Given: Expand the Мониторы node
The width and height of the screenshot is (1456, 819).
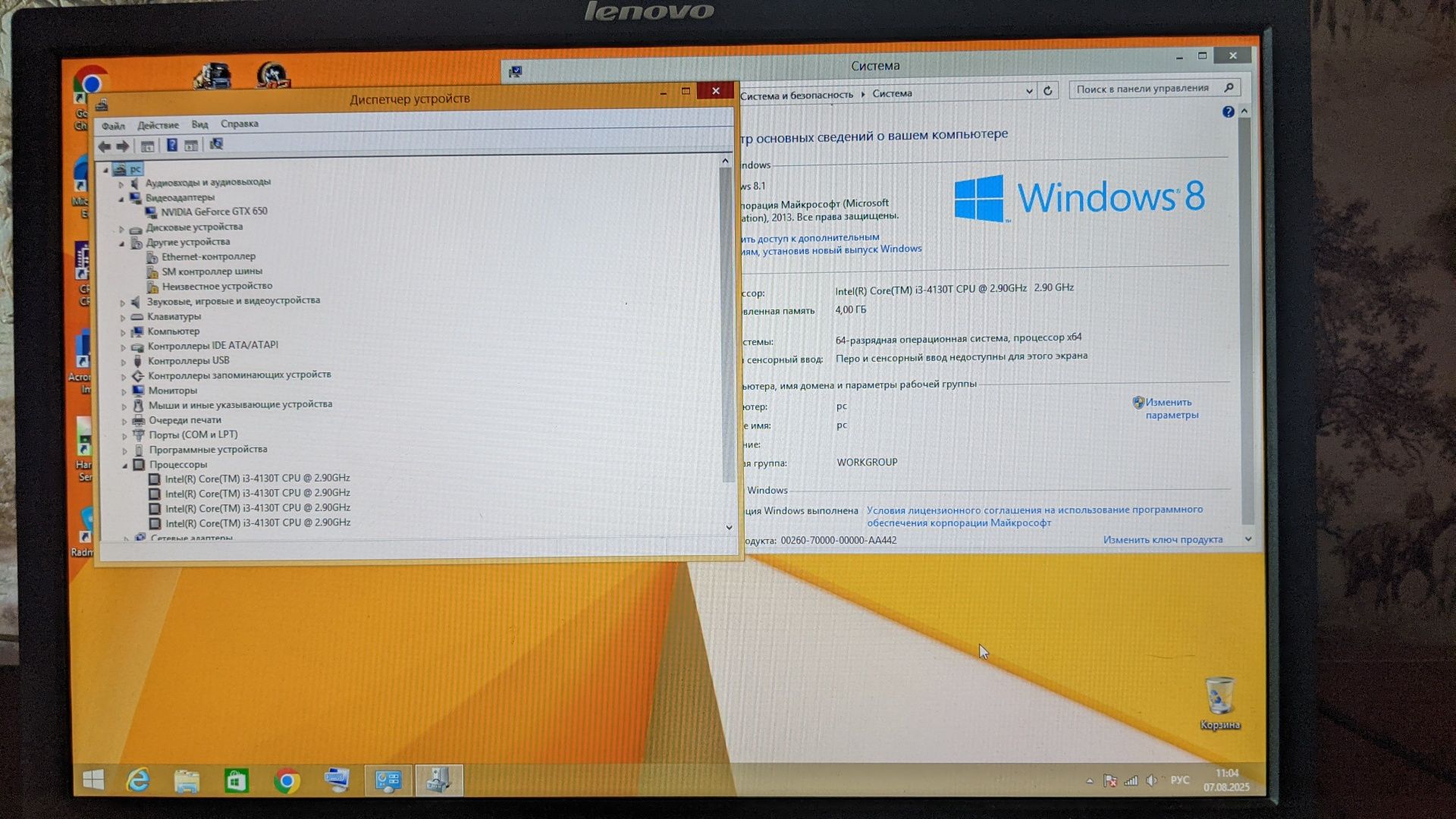Looking at the screenshot, I should point(124,391).
